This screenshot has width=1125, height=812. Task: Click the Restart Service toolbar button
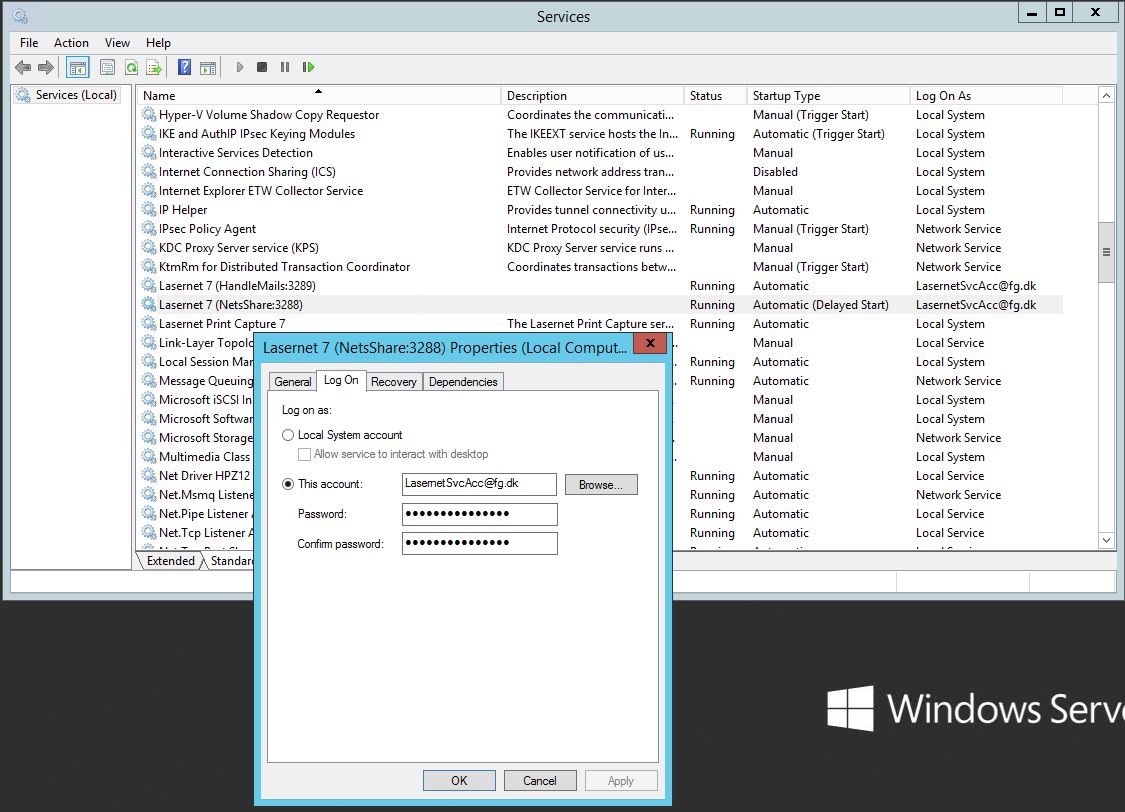pyautogui.click(x=308, y=68)
